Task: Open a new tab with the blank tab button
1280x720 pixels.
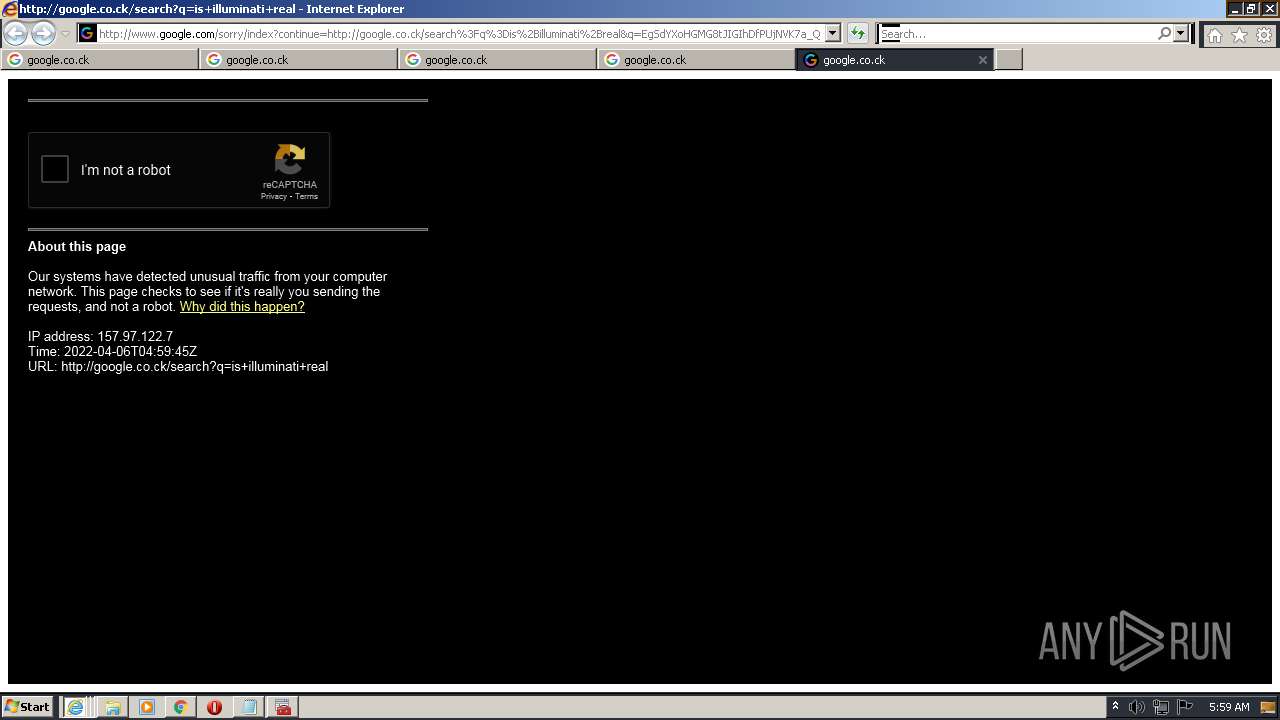Action: [1009, 60]
